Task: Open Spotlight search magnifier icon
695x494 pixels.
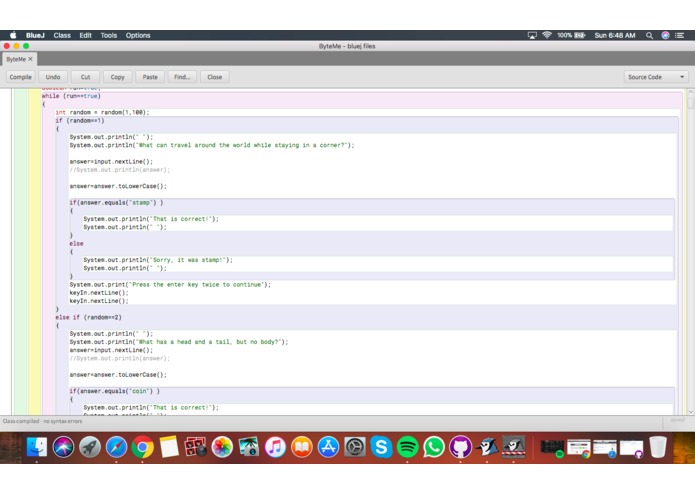Action: pyautogui.click(x=649, y=35)
